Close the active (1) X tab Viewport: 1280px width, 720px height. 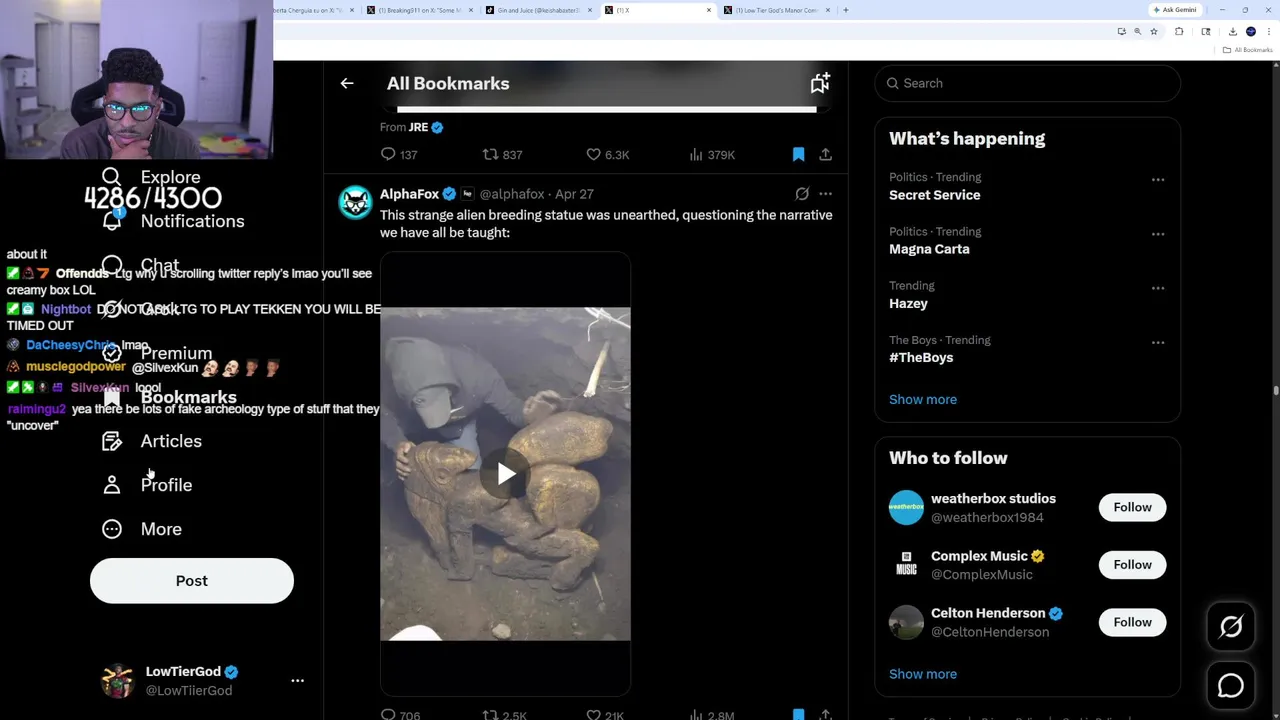[x=709, y=10]
